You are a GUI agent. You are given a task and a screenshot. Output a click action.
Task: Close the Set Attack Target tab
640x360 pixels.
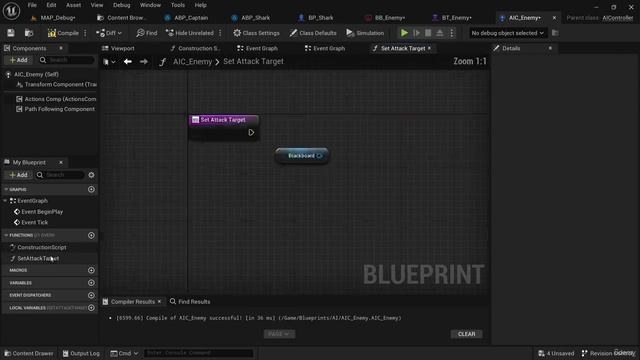[x=429, y=48]
